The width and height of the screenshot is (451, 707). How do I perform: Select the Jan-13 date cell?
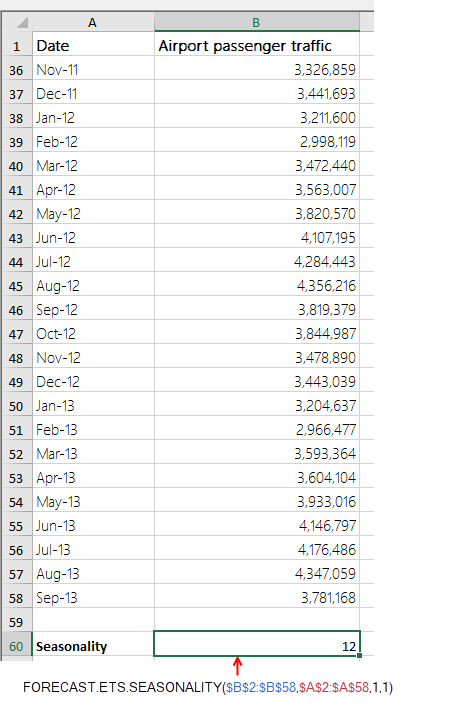click(93, 406)
